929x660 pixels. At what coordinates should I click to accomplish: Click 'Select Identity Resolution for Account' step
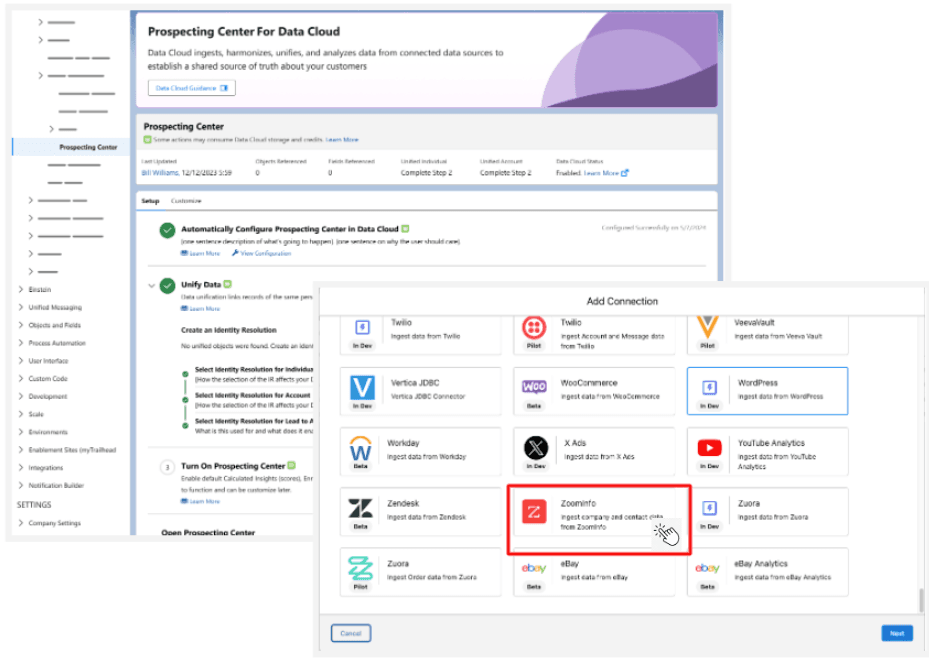[x=252, y=395]
